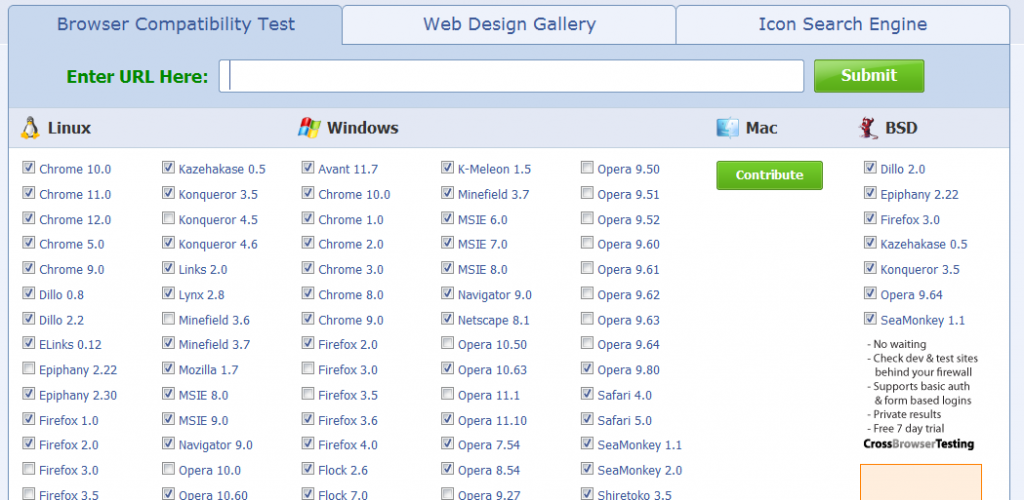Click the BSD daemon icon
Image resolution: width=1024 pixels, height=500 pixels.
coord(868,128)
